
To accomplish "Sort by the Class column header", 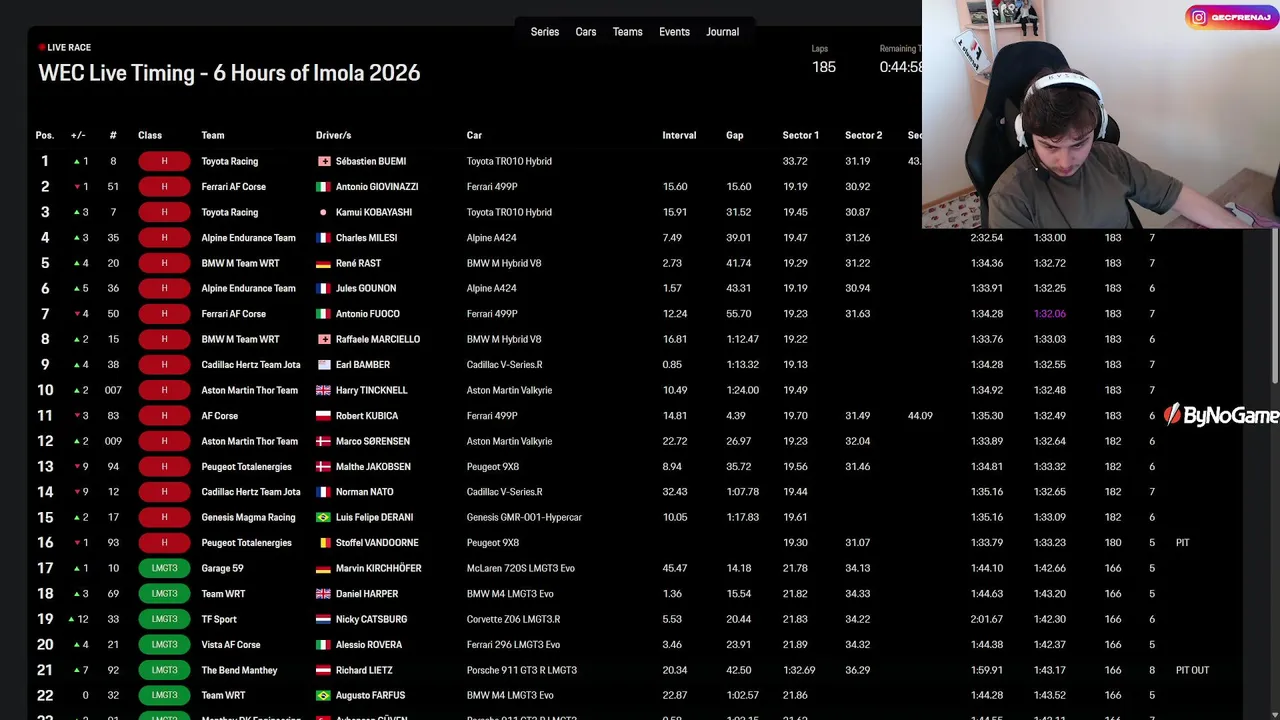I will [150, 135].
